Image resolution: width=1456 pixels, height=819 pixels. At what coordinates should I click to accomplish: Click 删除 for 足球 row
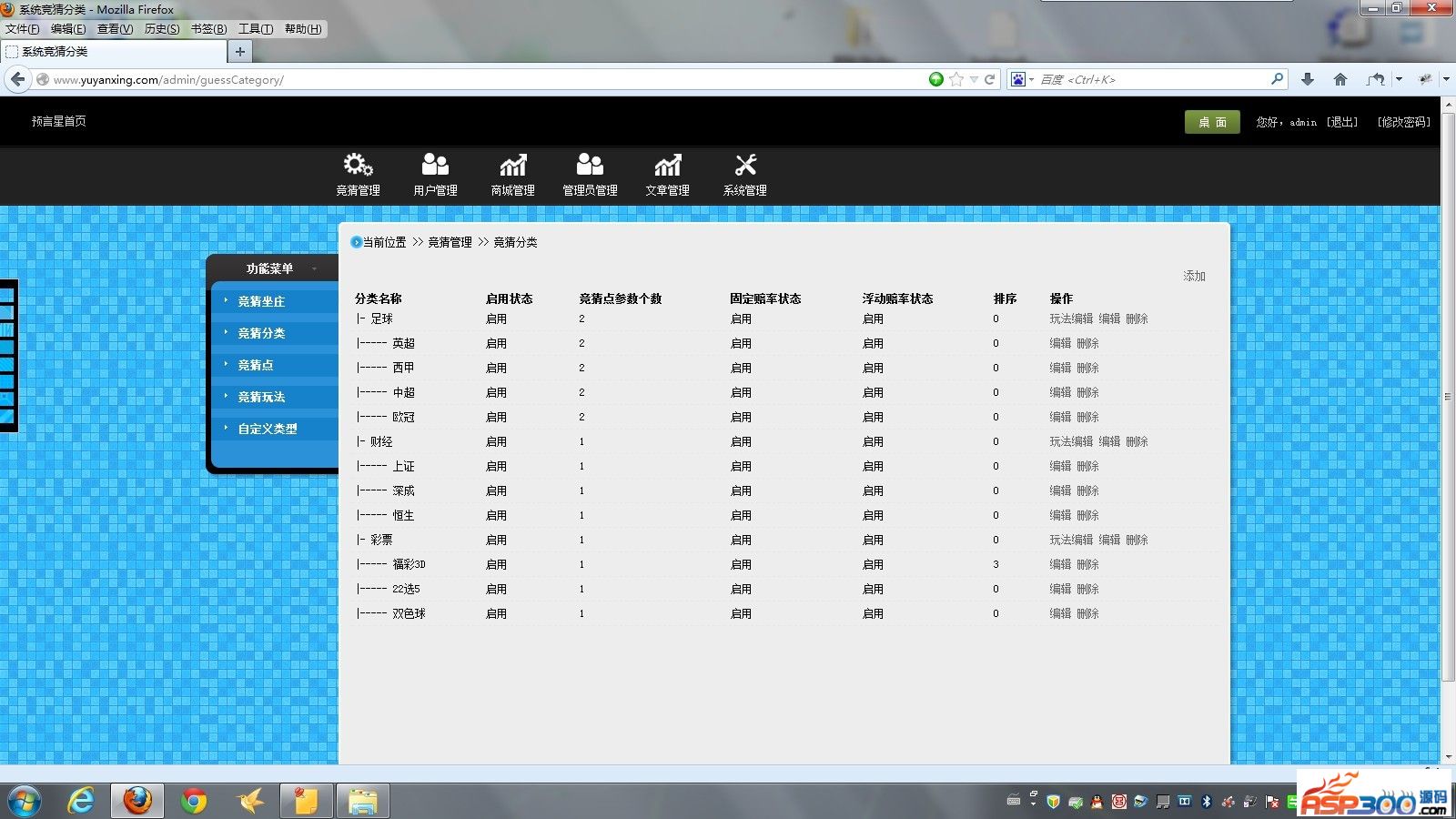coord(1137,318)
